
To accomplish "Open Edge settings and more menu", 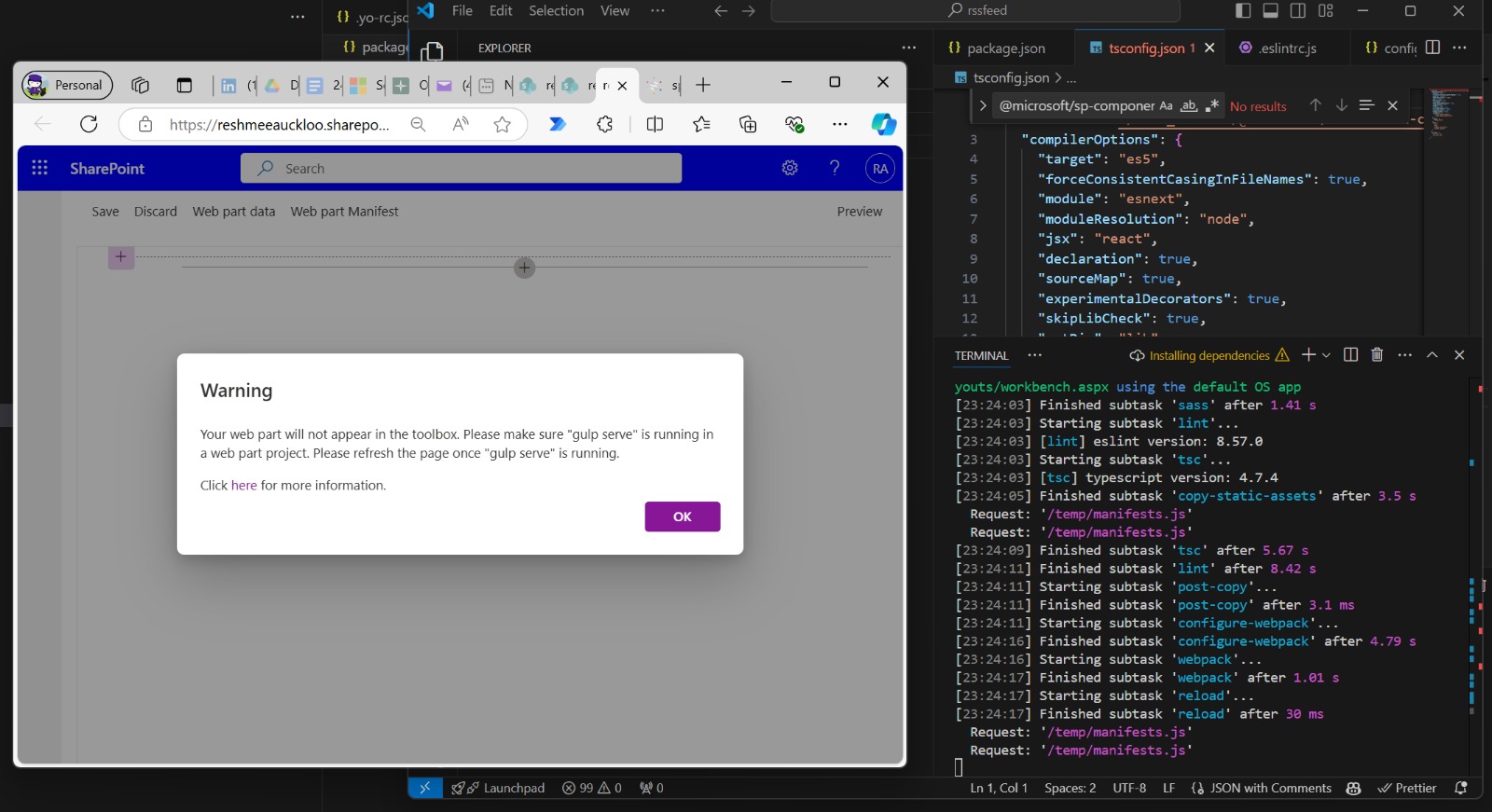I will pos(840,124).
